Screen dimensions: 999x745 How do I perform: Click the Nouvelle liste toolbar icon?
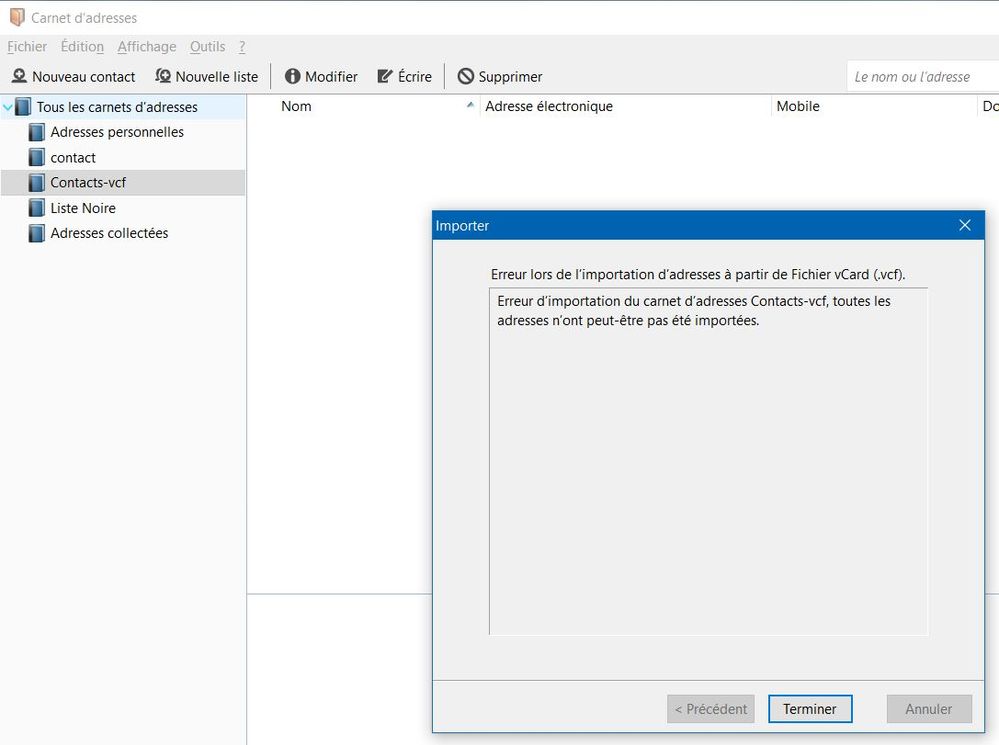pyautogui.click(x=163, y=77)
